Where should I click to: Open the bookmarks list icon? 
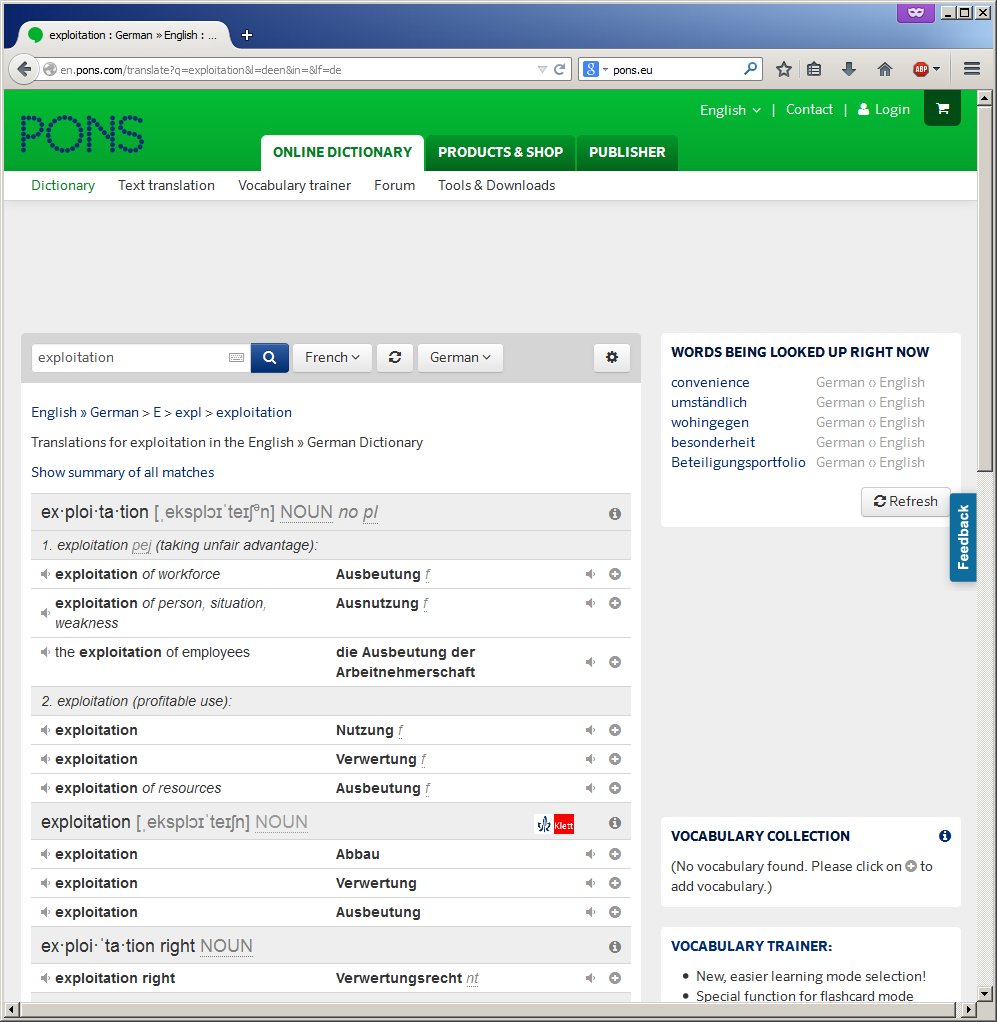[814, 69]
